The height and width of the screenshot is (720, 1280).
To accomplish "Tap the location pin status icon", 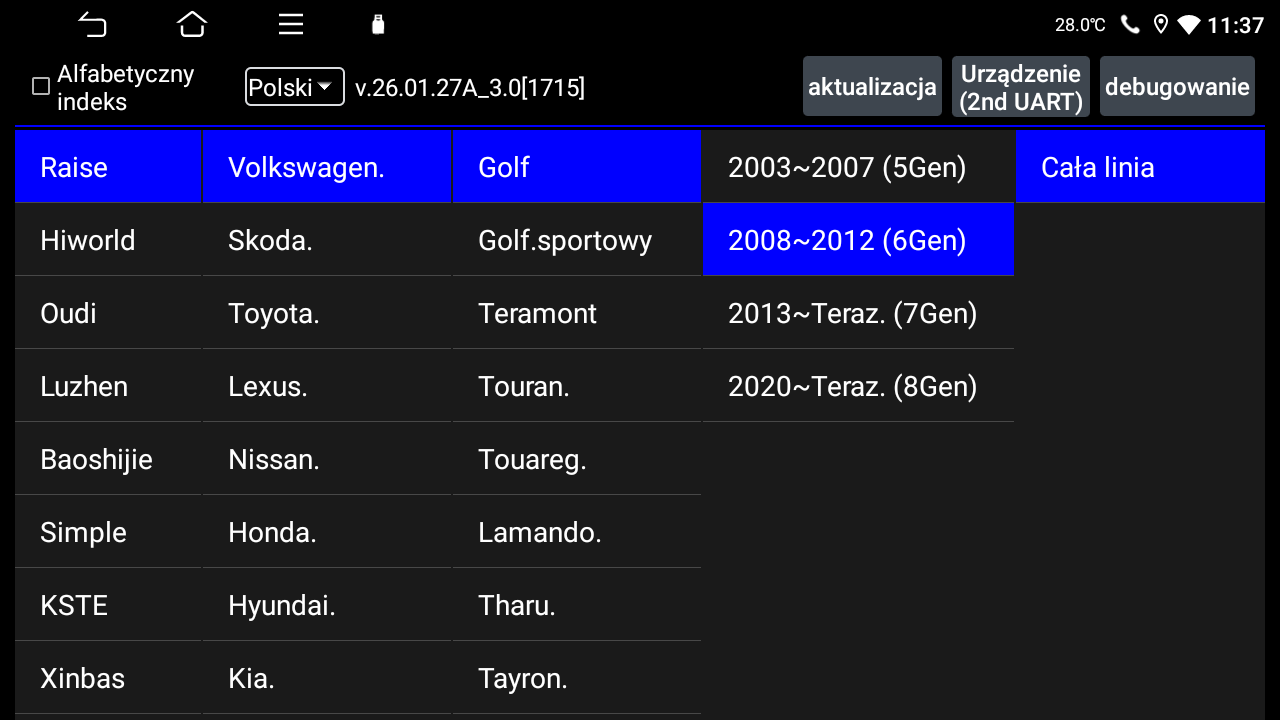I will (x=1160, y=25).
